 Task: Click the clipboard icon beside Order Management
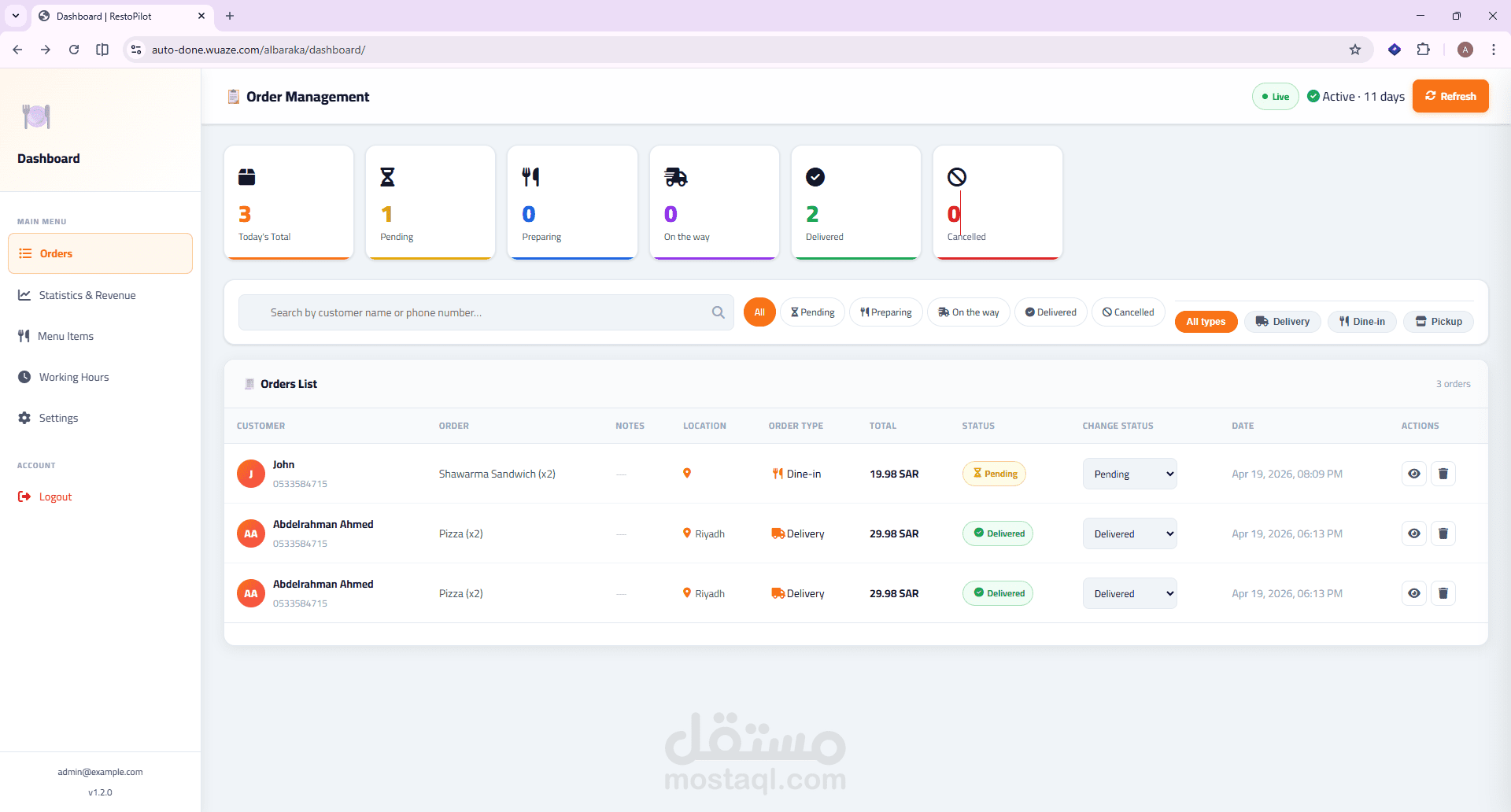pos(234,96)
